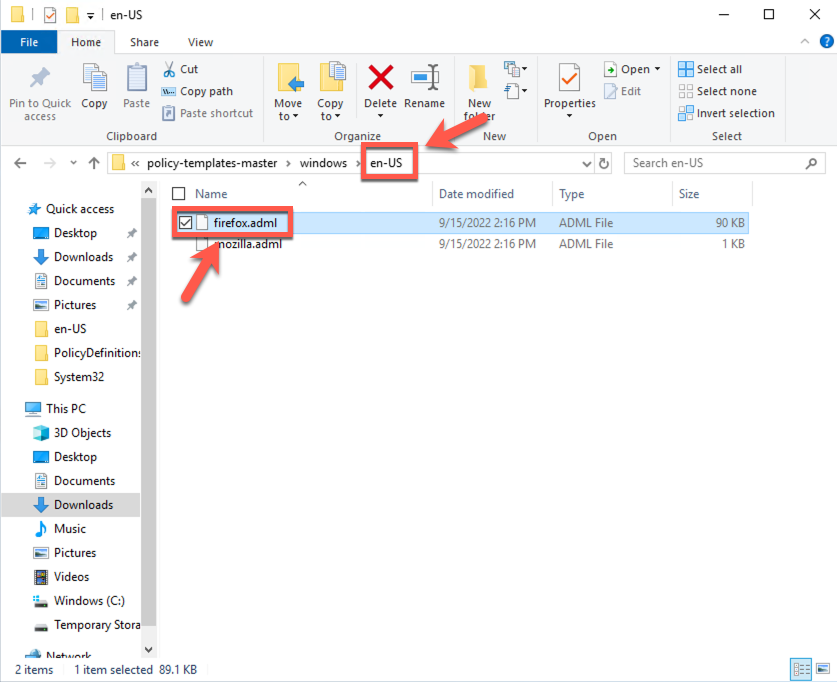Open the New item dropdown
Viewport: 837px width, 682px height.
point(515,69)
